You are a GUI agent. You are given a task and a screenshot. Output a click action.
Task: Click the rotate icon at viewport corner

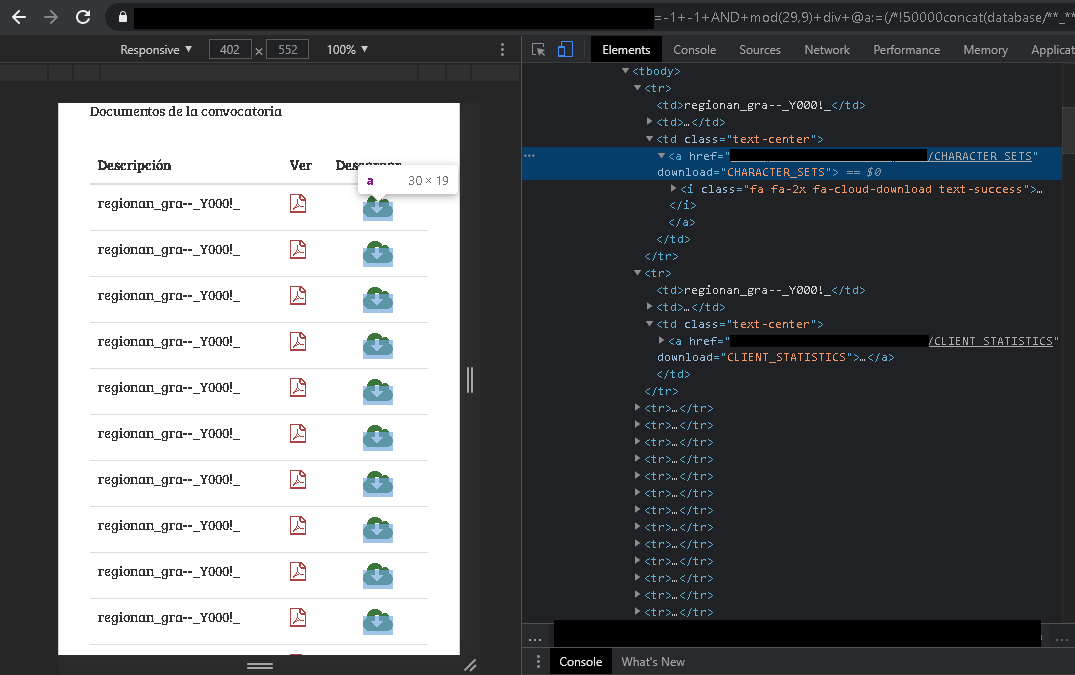pyautogui.click(x=469, y=664)
